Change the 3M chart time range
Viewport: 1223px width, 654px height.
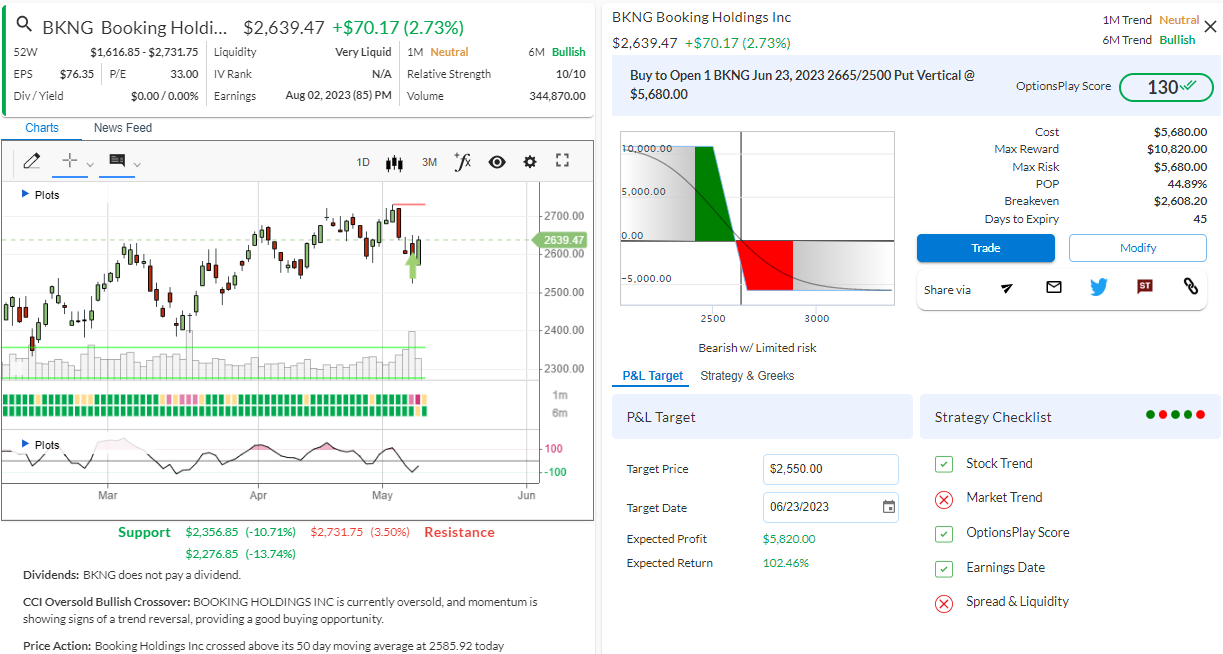point(429,162)
